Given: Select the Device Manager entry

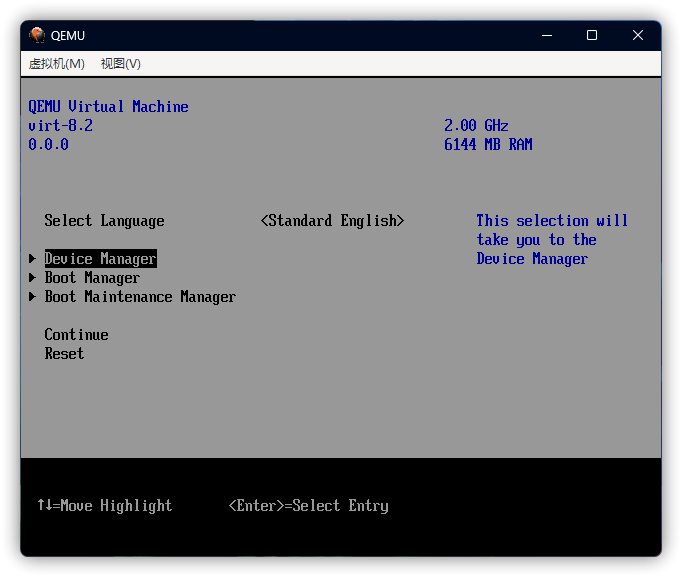Looking at the screenshot, I should coord(100,259).
